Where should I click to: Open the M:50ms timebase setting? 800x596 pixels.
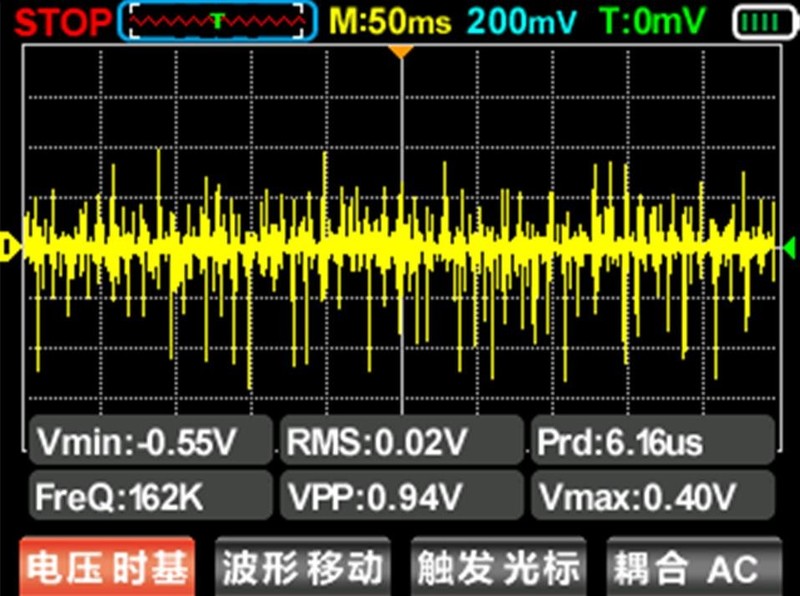(390, 21)
